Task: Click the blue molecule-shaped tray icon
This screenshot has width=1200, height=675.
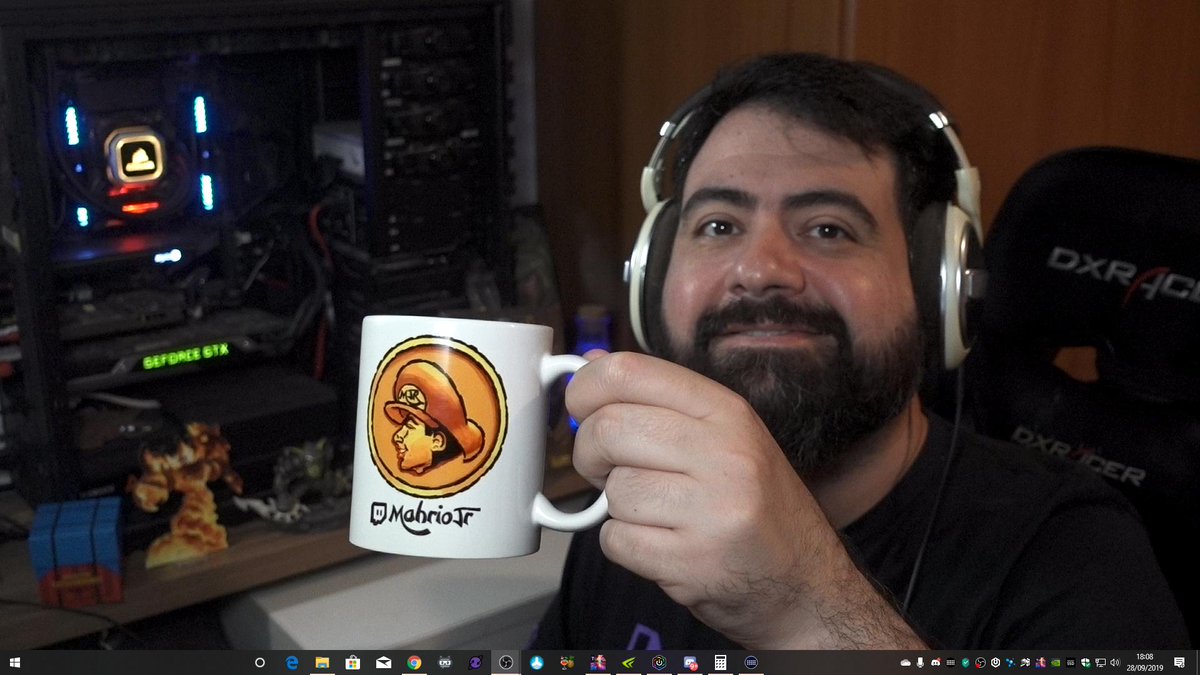Action: 1011,662
